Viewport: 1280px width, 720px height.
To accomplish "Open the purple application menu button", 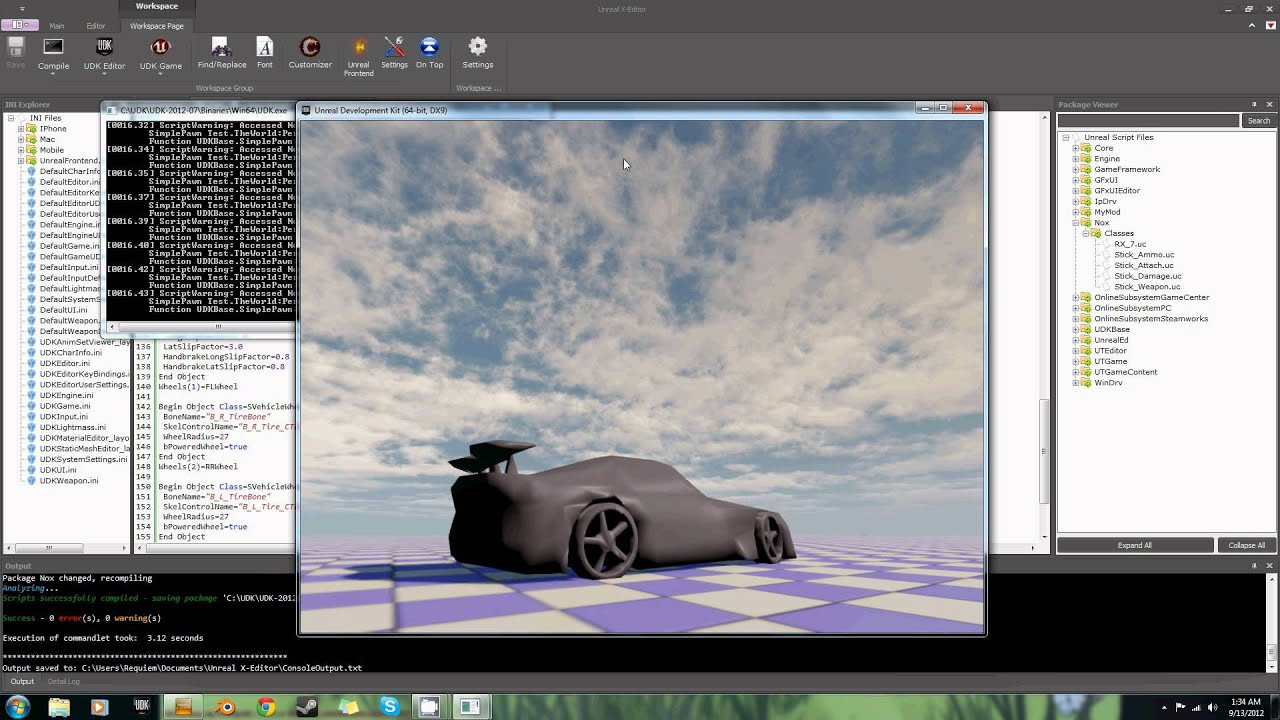I will [x=19, y=24].
